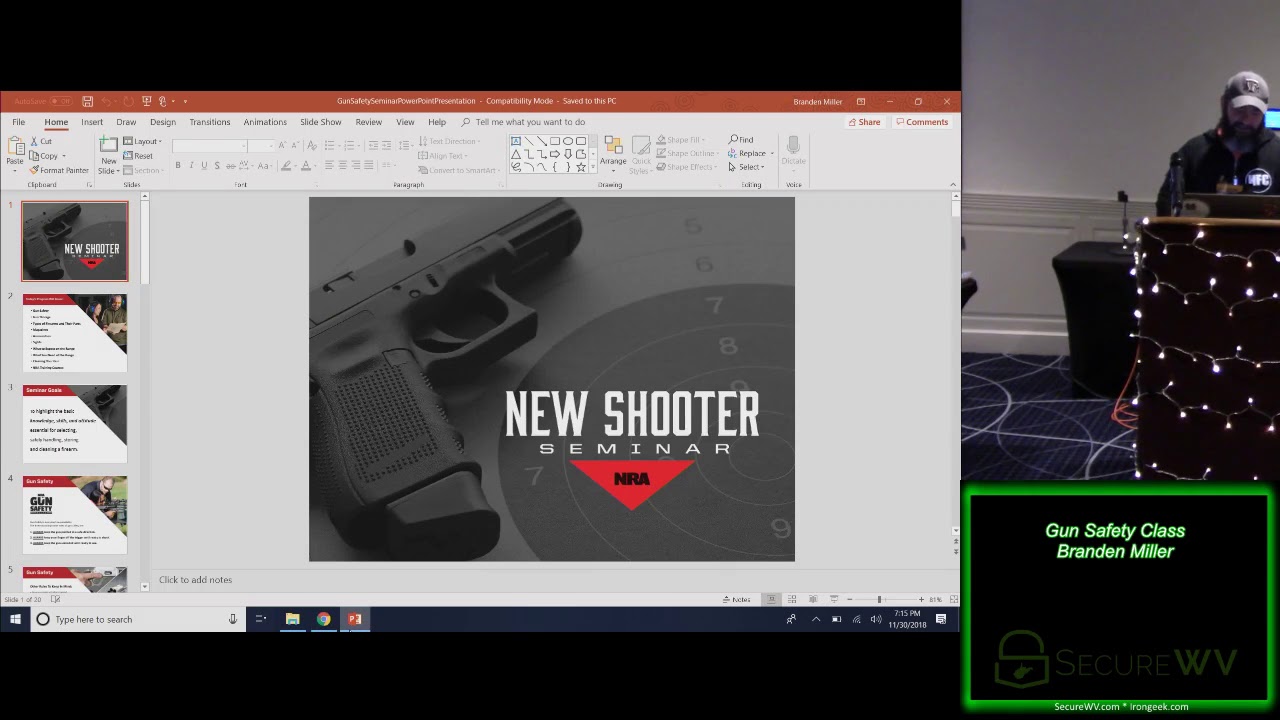Select the isosceles Triangle shape in gallery
The width and height of the screenshot is (1280, 720).
pyautogui.click(x=516, y=154)
